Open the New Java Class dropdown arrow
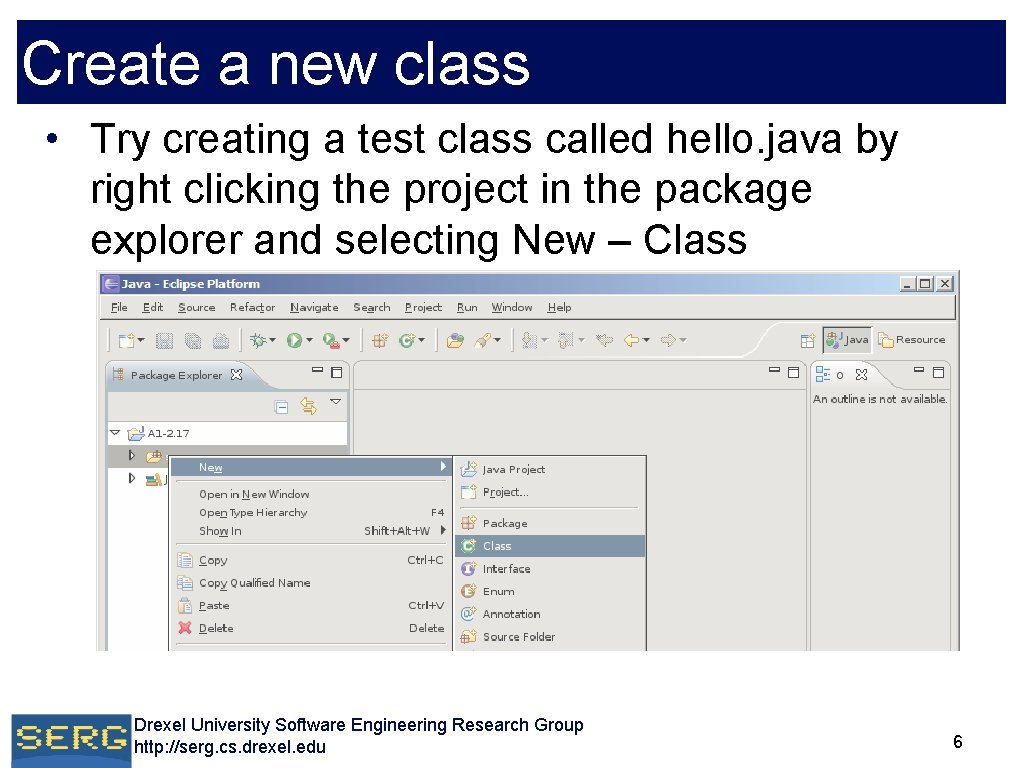This screenshot has height=768, width=1024. (x=422, y=340)
